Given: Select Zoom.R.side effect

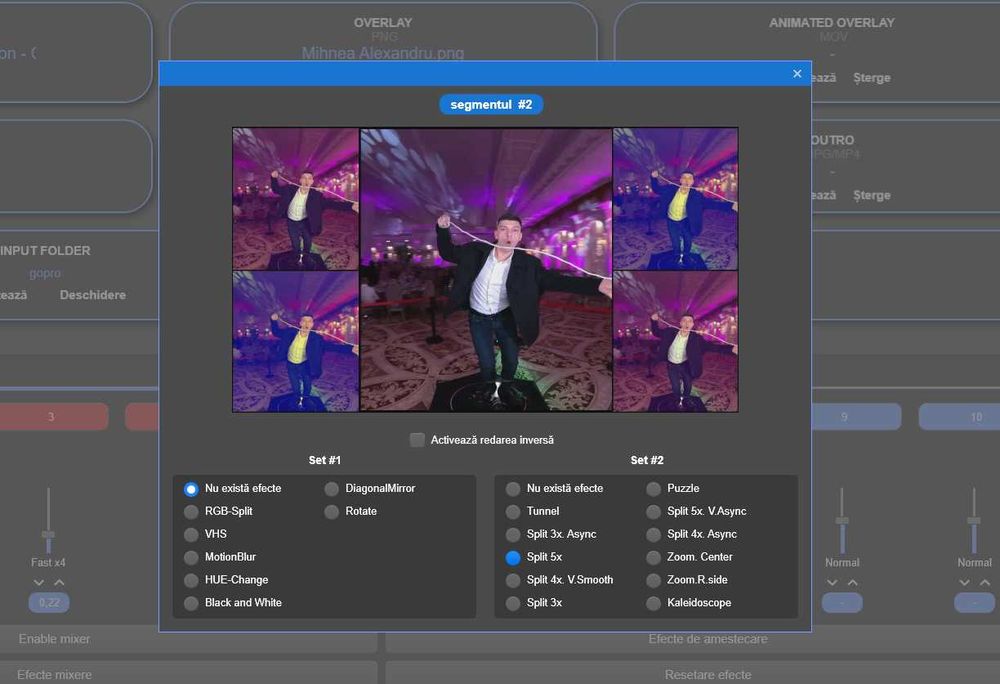Looking at the screenshot, I should point(653,581).
